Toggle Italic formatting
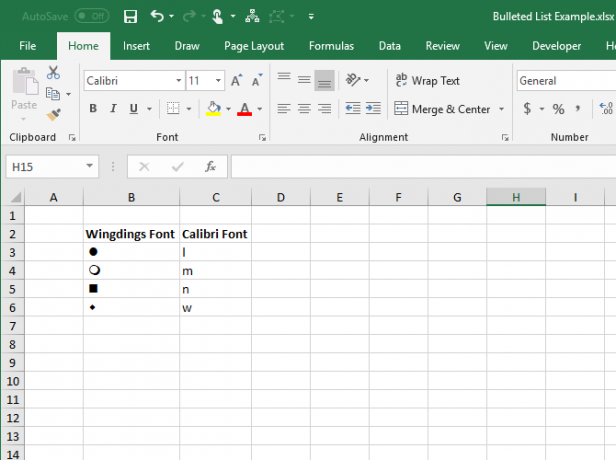The height and width of the screenshot is (460, 616). [113, 108]
